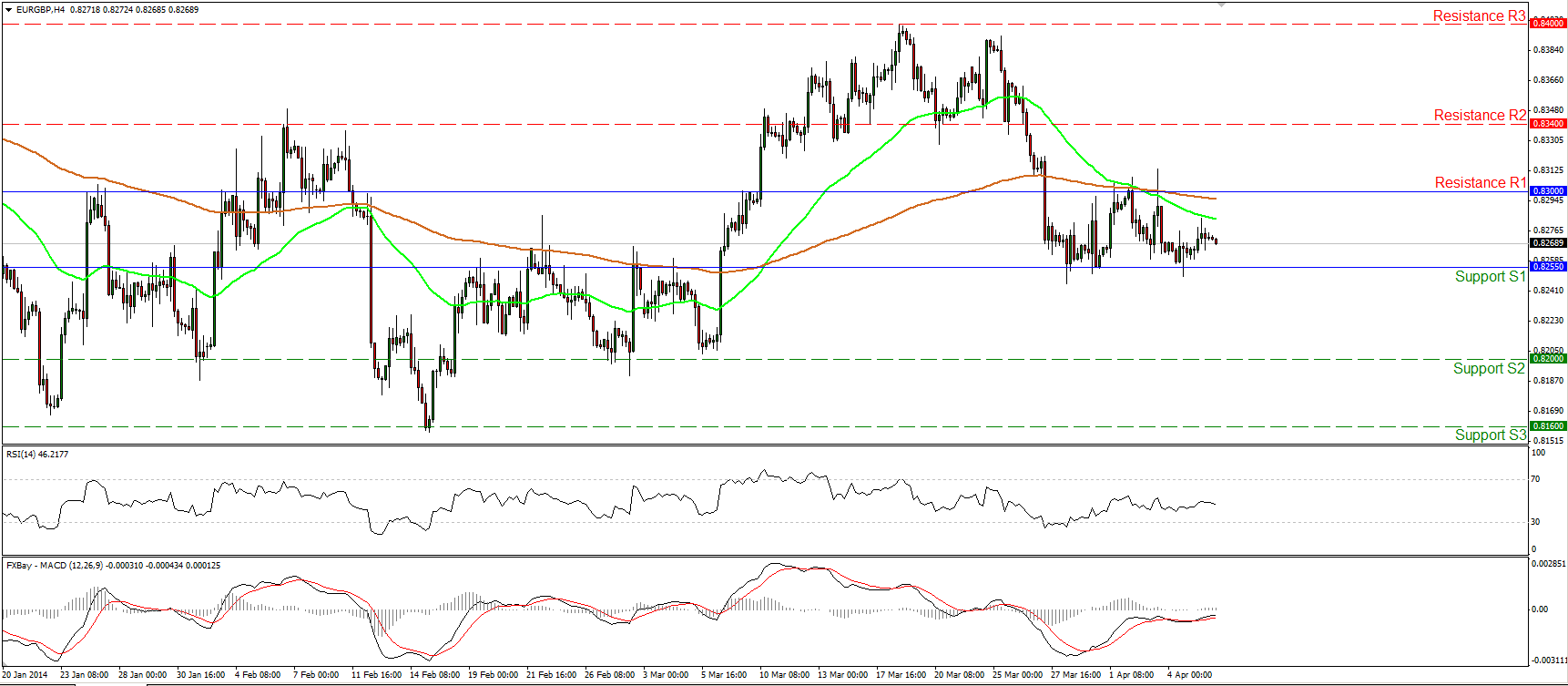Click the 0.83000 blue price tag
The width and height of the screenshot is (1568, 686).
[x=1548, y=191]
